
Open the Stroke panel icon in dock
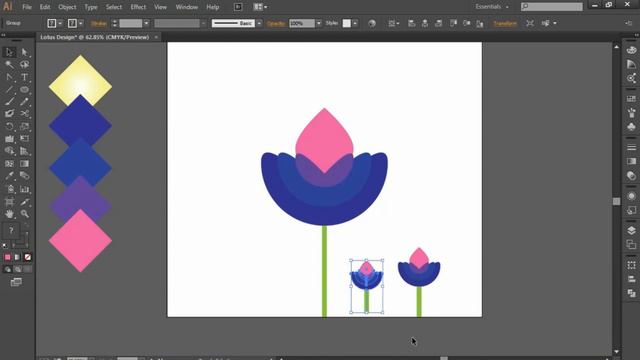[x=631, y=147]
